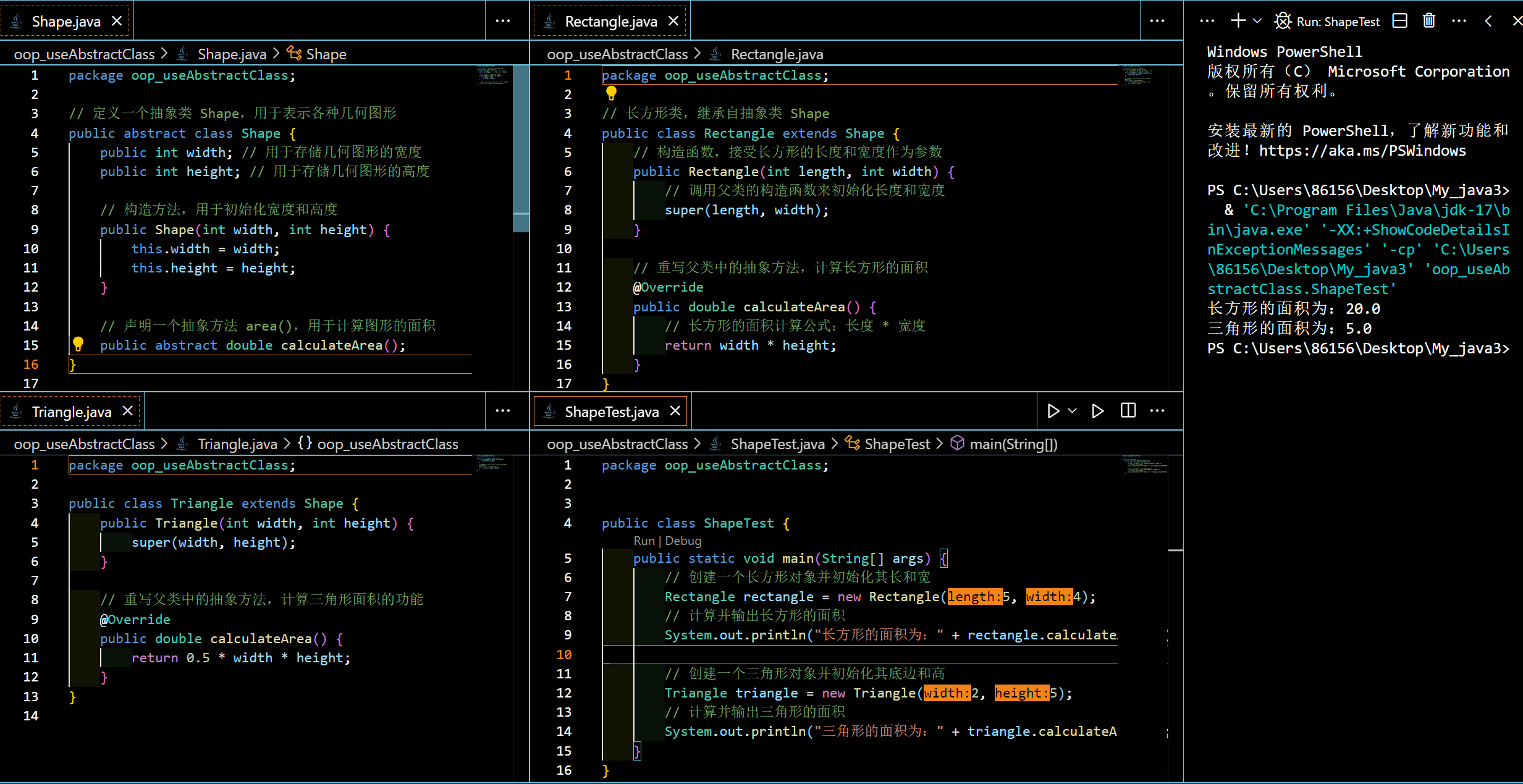
Task: Open more actions for ShapeTest.java editor group
Action: (1157, 411)
